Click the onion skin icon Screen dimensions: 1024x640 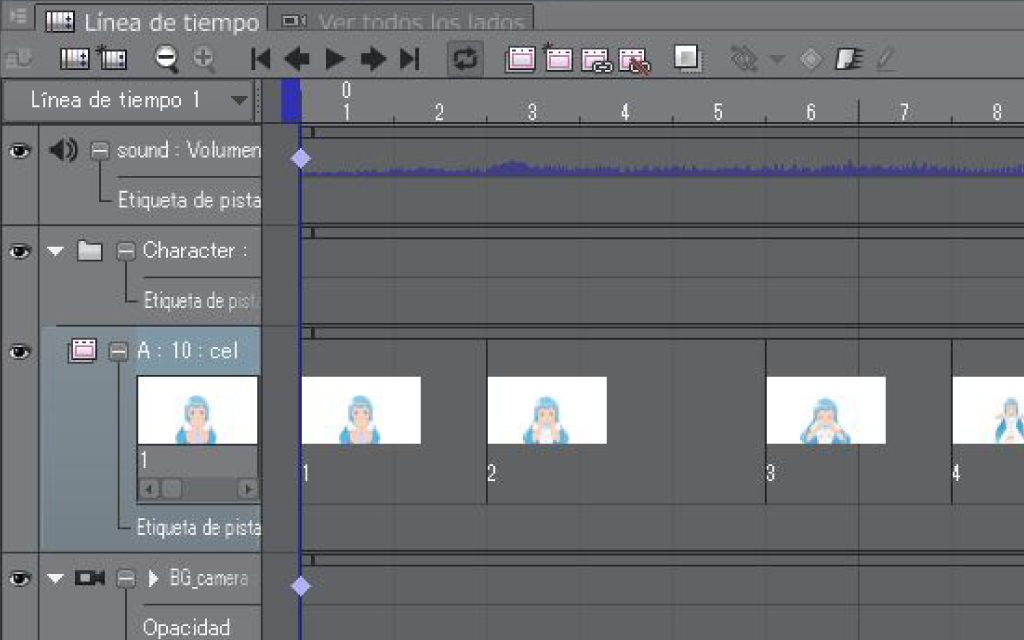click(686, 59)
